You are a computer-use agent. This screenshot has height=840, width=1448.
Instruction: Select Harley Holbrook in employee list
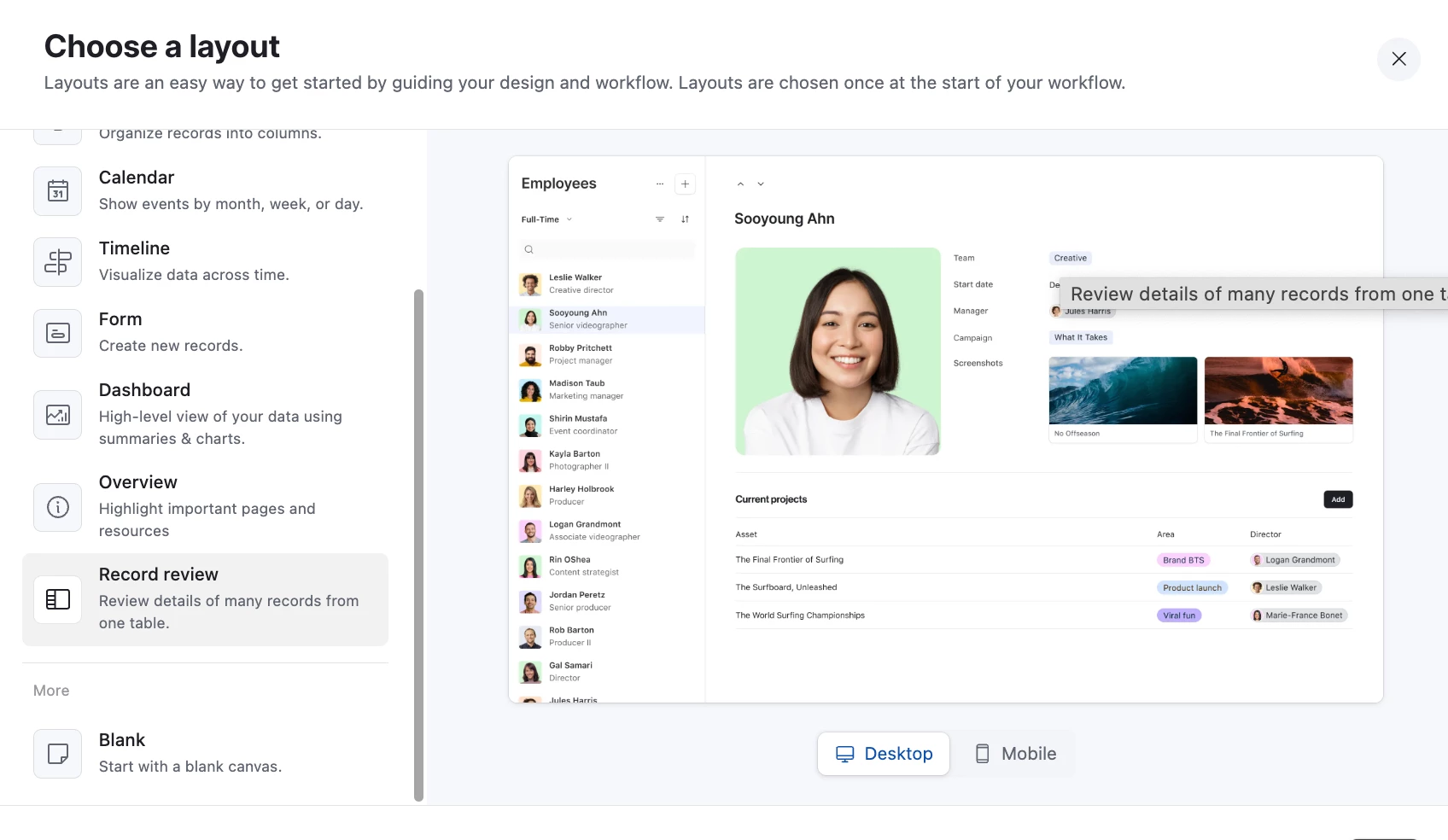click(x=607, y=495)
